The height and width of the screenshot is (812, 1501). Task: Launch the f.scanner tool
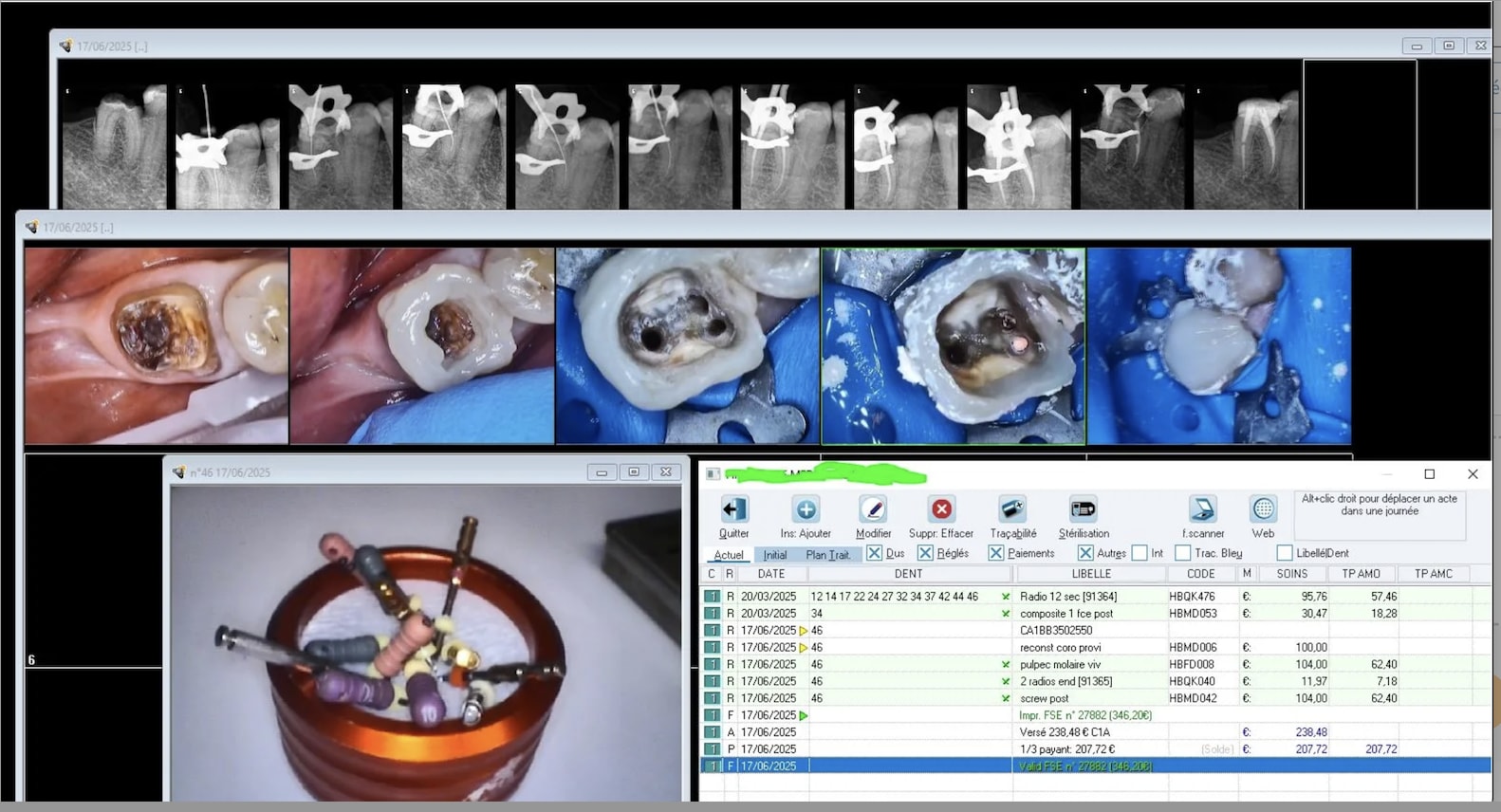tap(1202, 509)
